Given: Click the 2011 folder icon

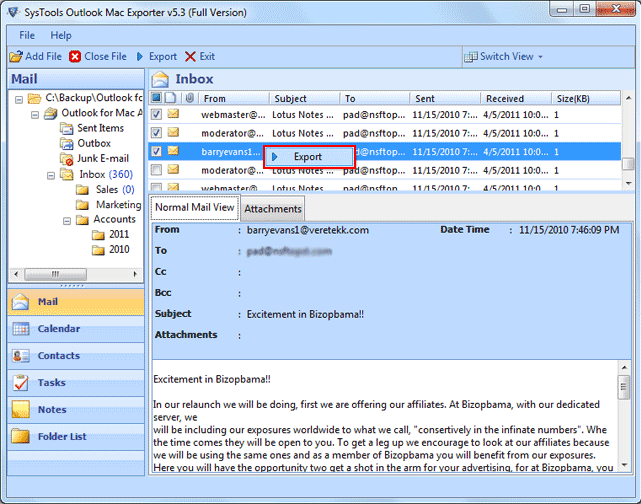Looking at the screenshot, I should pyautogui.click(x=98, y=235).
